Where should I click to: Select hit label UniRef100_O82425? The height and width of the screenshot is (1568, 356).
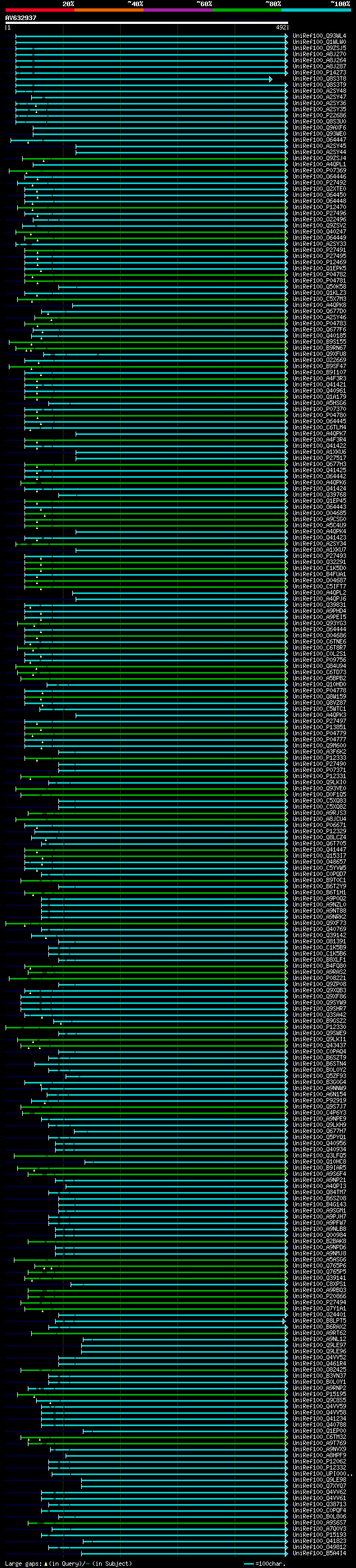319,1369
